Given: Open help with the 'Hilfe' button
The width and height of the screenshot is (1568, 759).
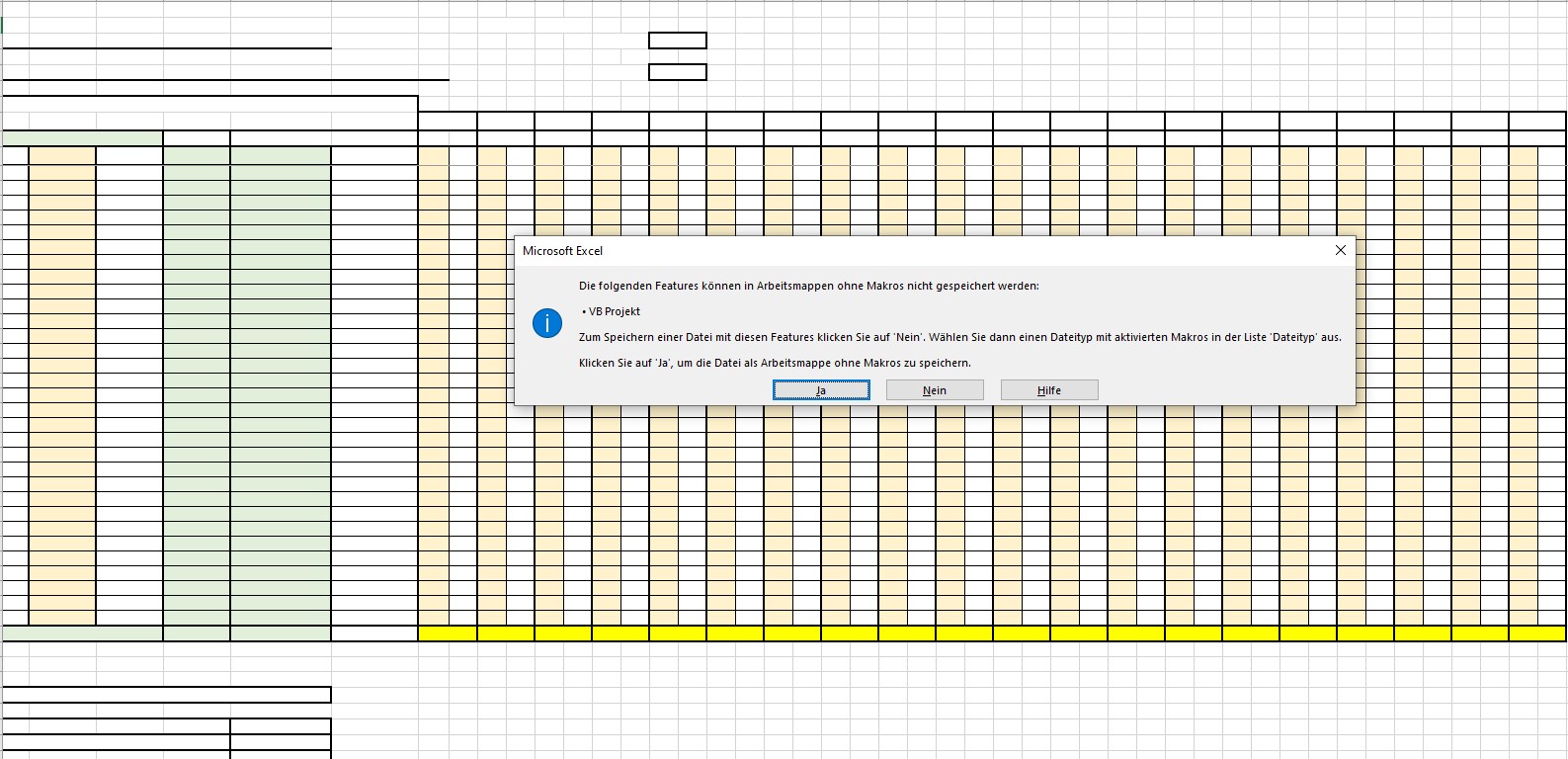Looking at the screenshot, I should (x=1049, y=390).
